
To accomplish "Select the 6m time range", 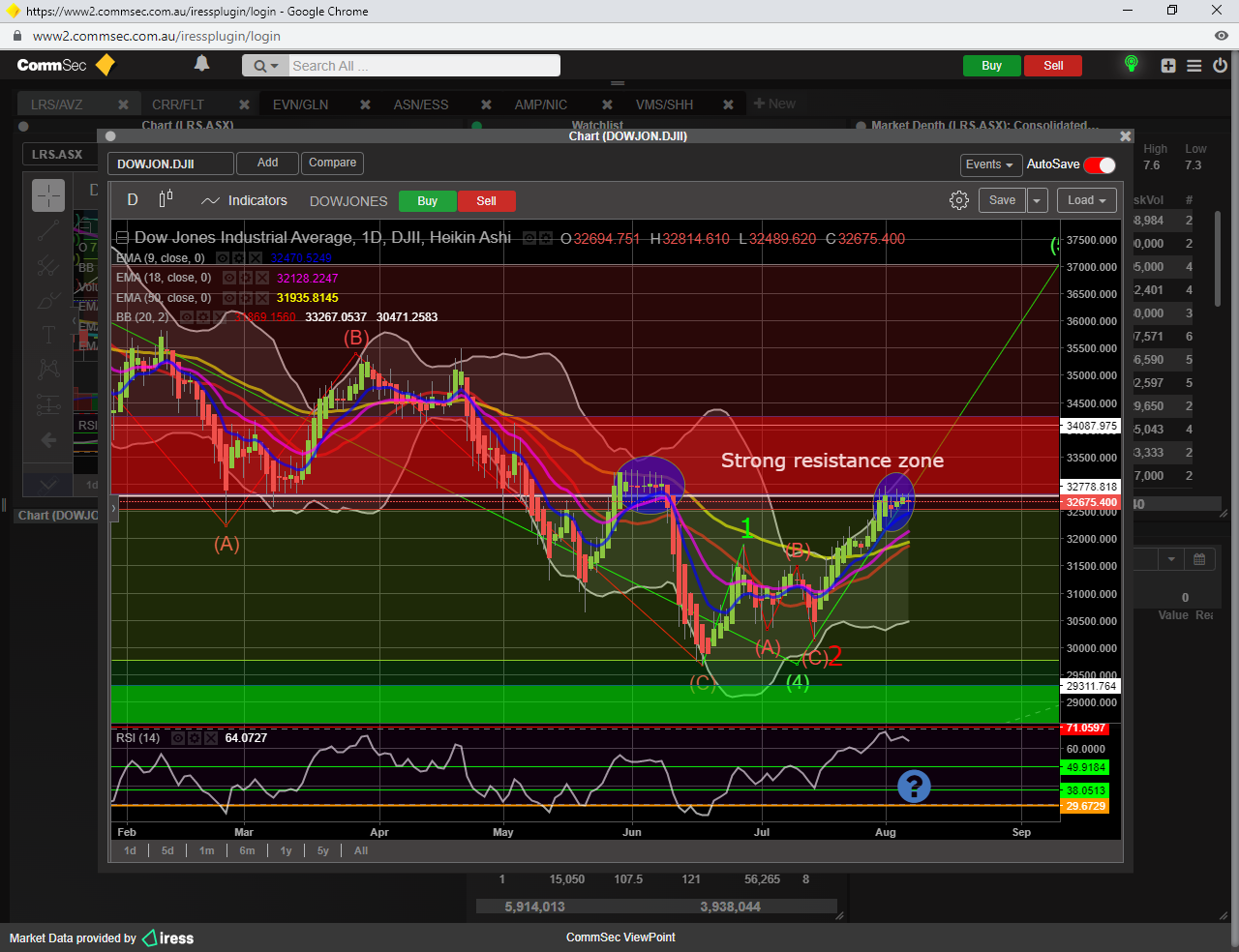I will (247, 850).
